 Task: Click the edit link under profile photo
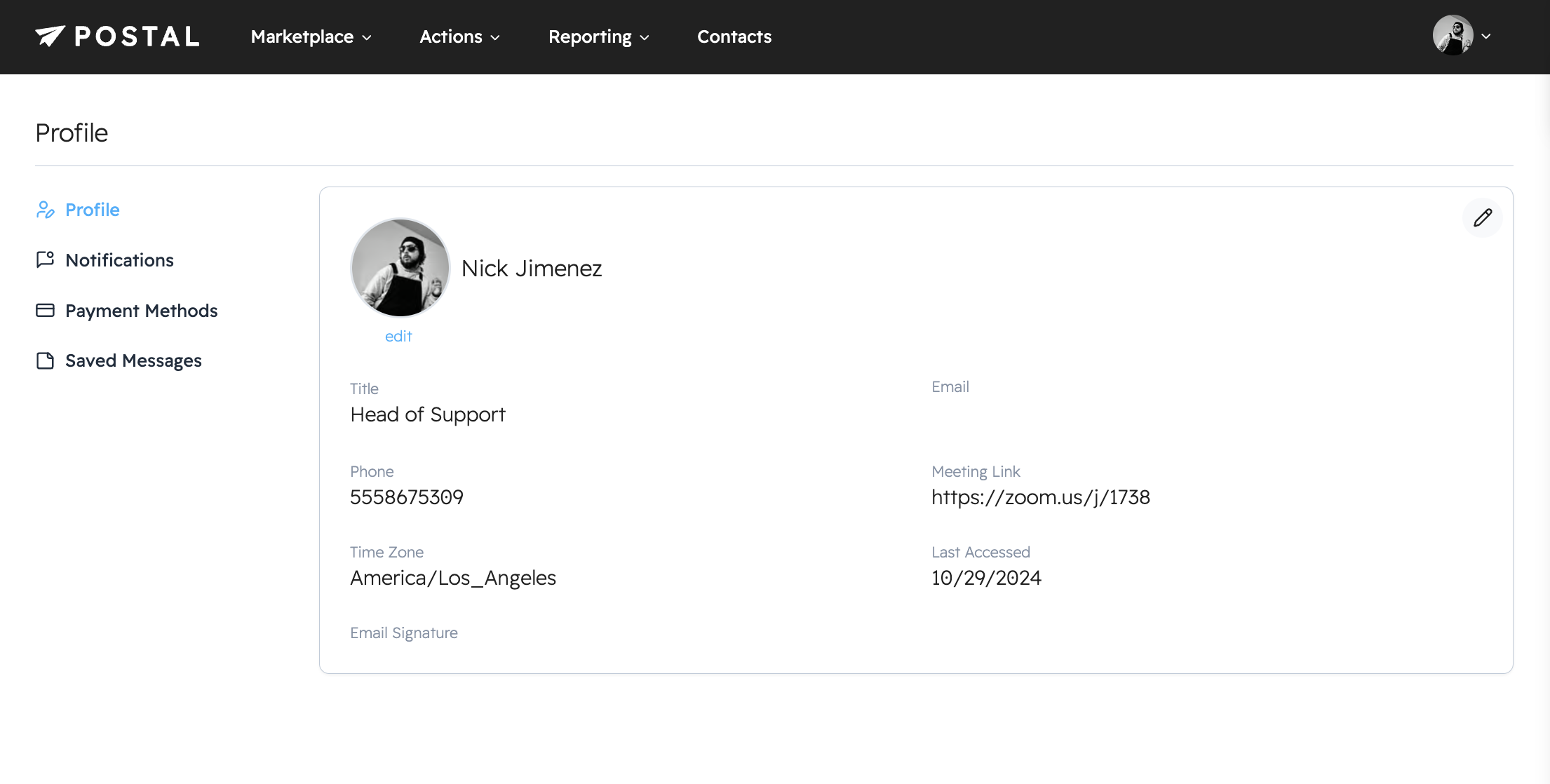398,337
